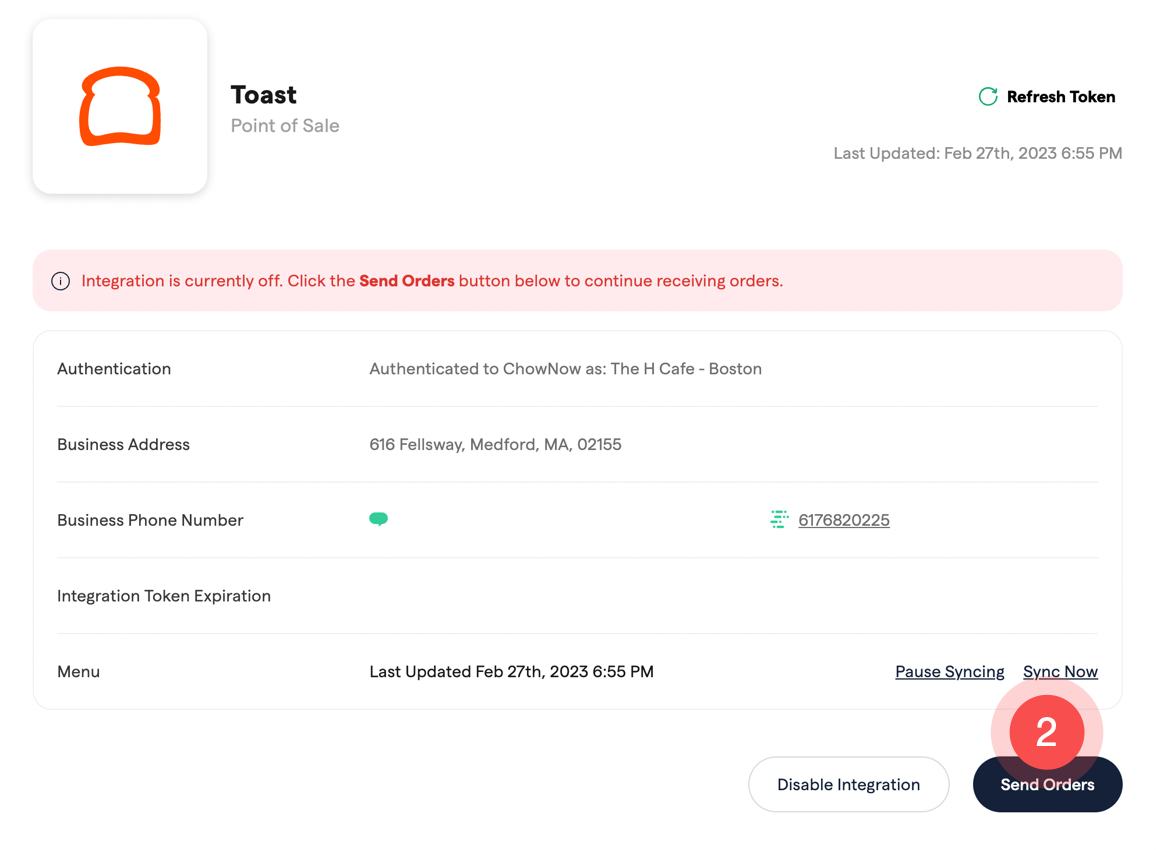Click the 616 Fellsway business address text

click(x=495, y=445)
